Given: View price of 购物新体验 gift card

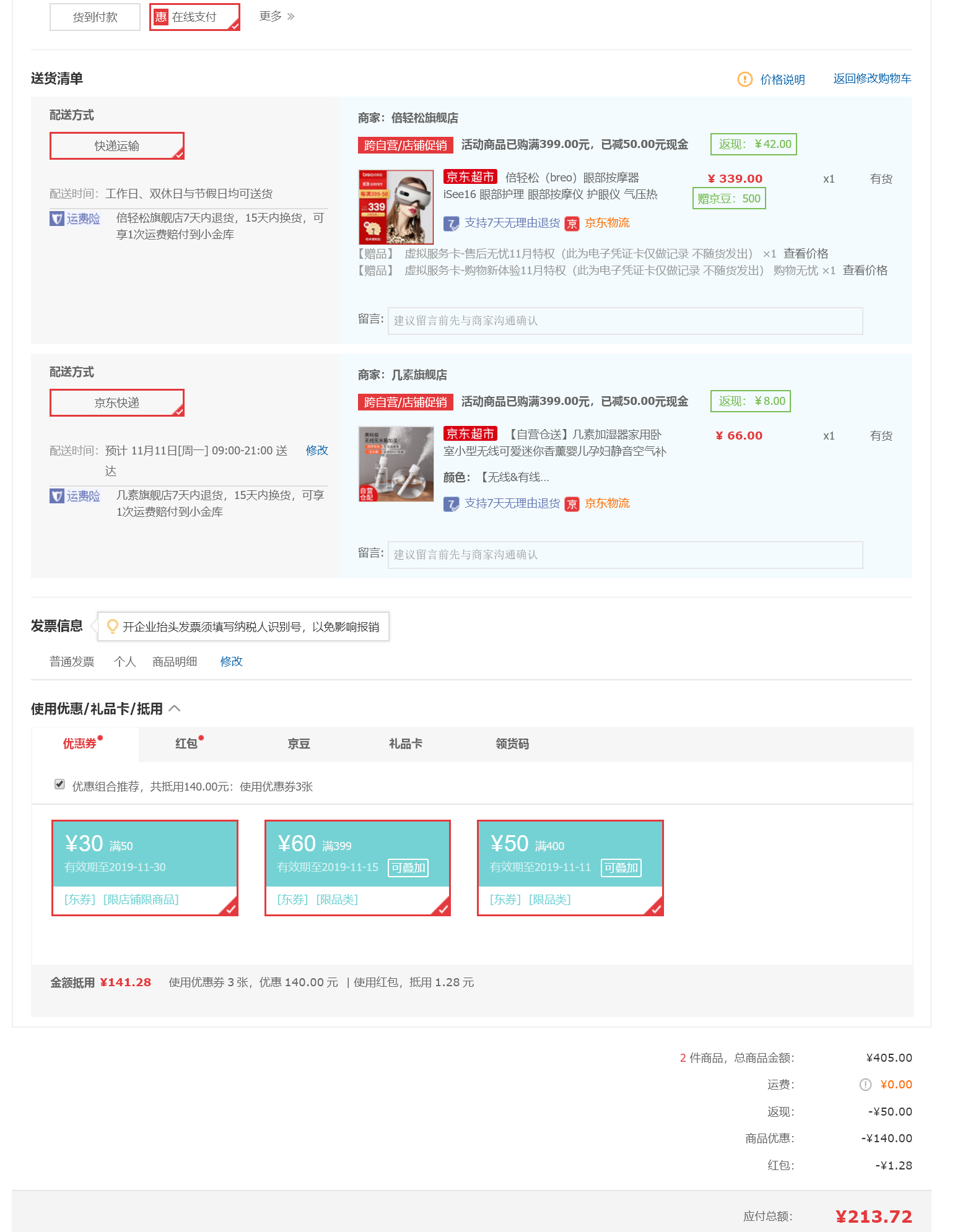Looking at the screenshot, I should pos(865,271).
